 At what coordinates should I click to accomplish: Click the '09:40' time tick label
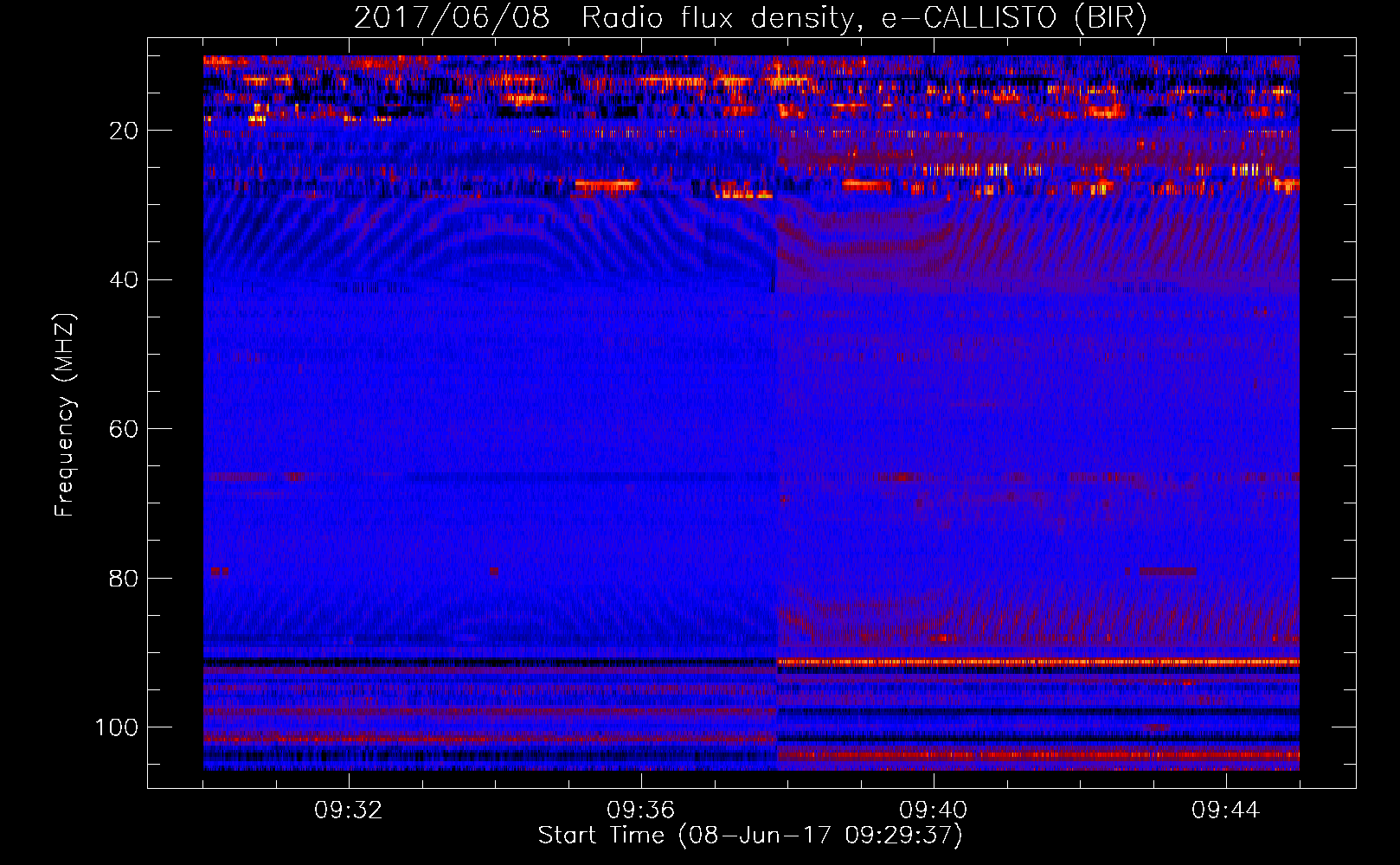tap(934, 811)
